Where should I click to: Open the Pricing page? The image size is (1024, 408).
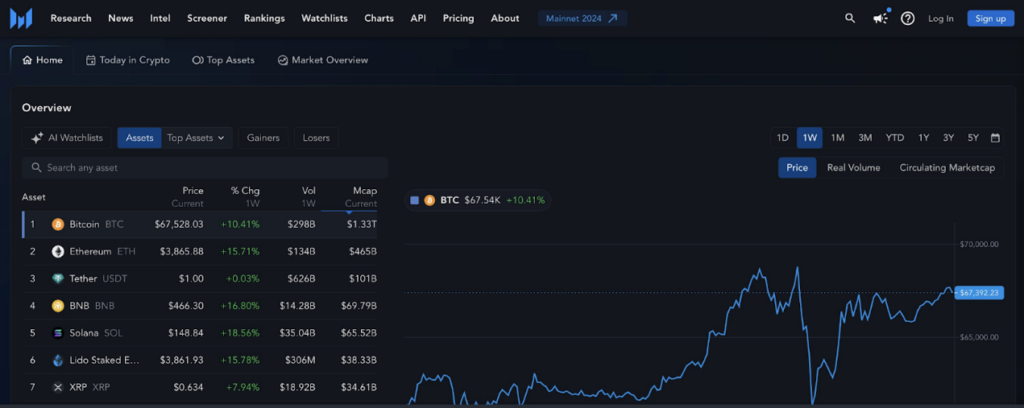(458, 18)
